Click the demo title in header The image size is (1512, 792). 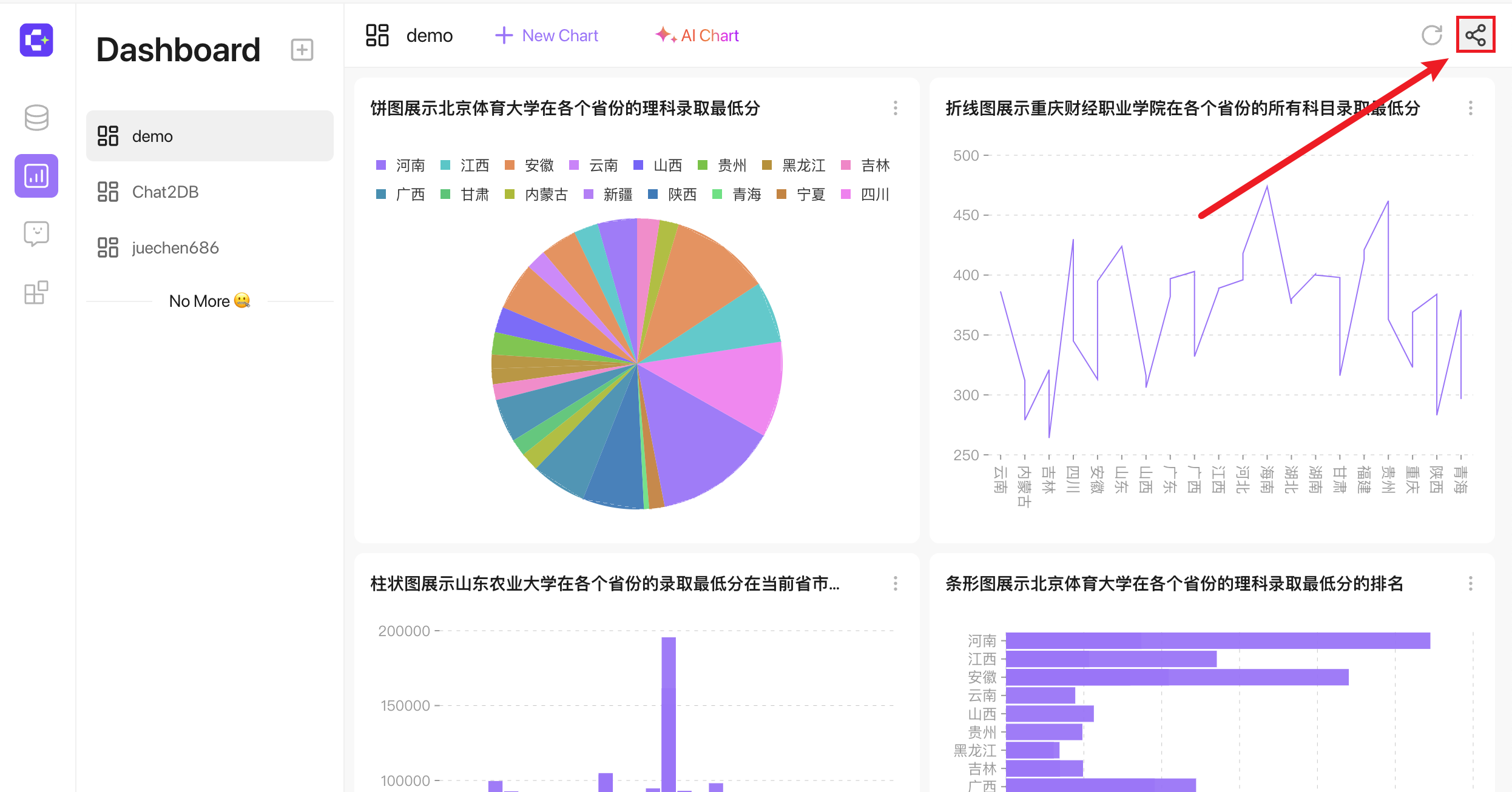coord(430,35)
